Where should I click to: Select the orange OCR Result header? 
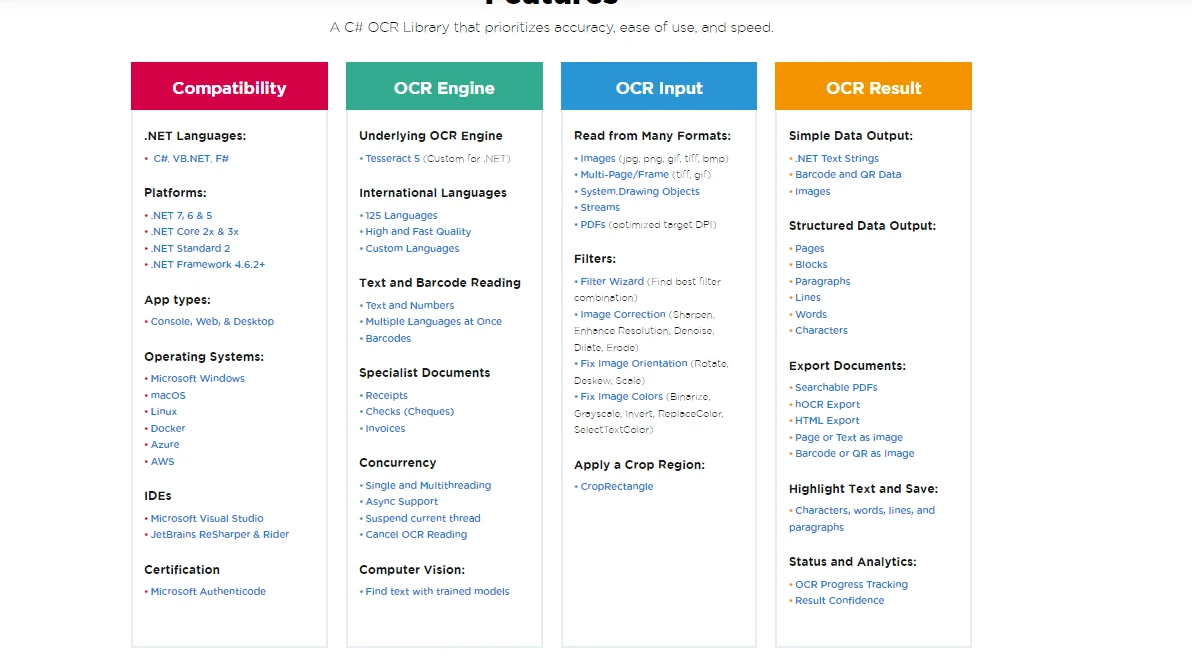coord(873,88)
